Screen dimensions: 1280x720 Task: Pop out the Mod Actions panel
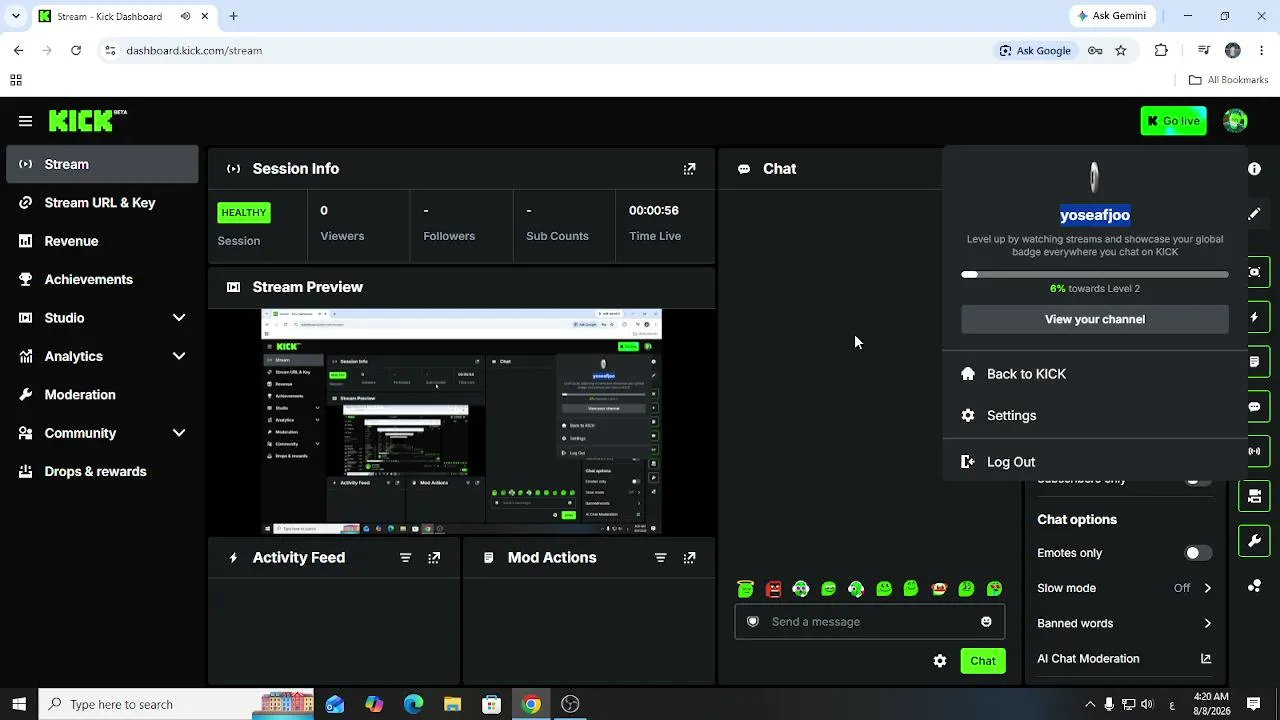(689, 558)
